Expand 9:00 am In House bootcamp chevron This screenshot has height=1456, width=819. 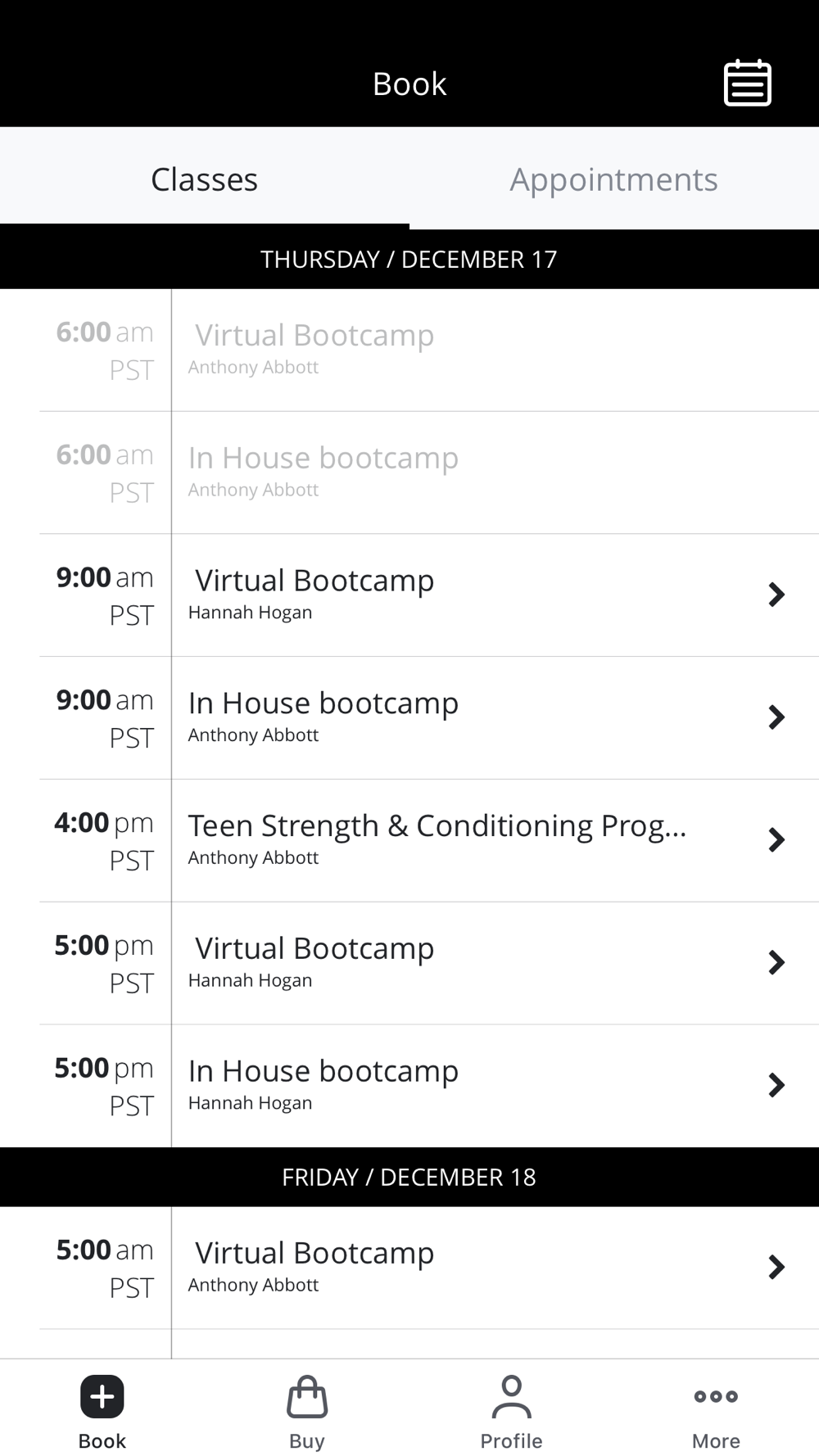tap(776, 717)
